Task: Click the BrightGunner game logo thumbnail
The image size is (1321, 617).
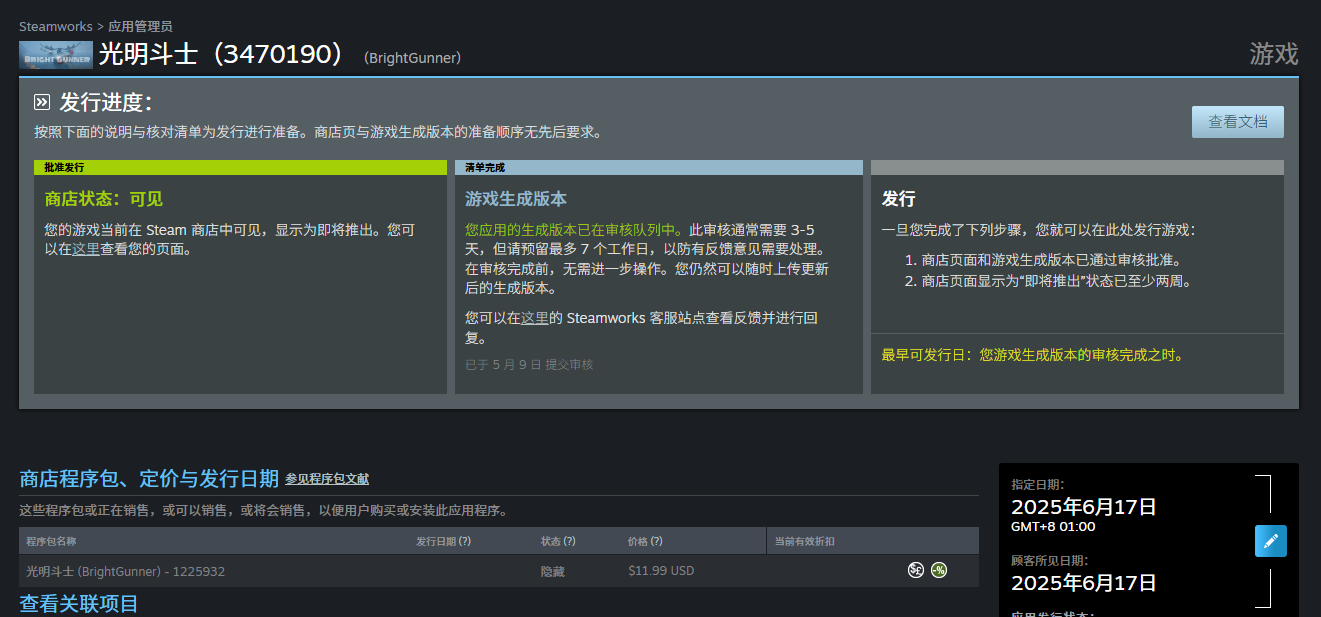Action: click(56, 54)
